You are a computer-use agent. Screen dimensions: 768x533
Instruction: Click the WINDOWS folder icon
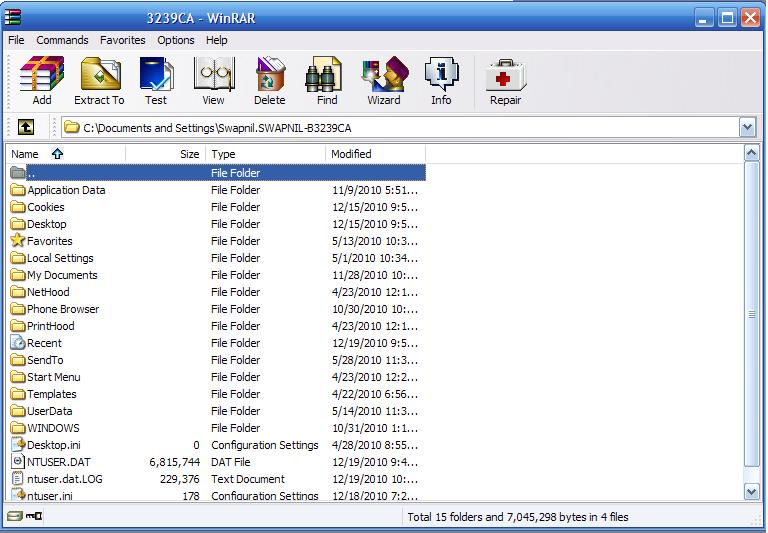(x=18, y=428)
